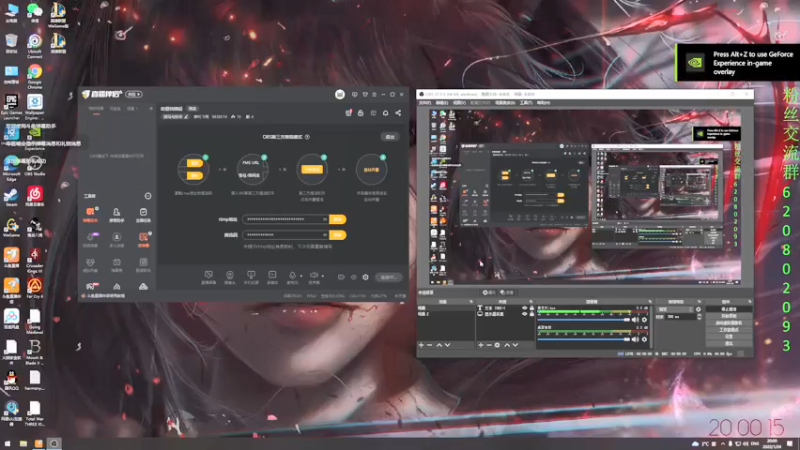Viewport: 800px width, 450px height.
Task: Expand microphone options arrow in Douyu toolbar
Action: [x=301, y=276]
